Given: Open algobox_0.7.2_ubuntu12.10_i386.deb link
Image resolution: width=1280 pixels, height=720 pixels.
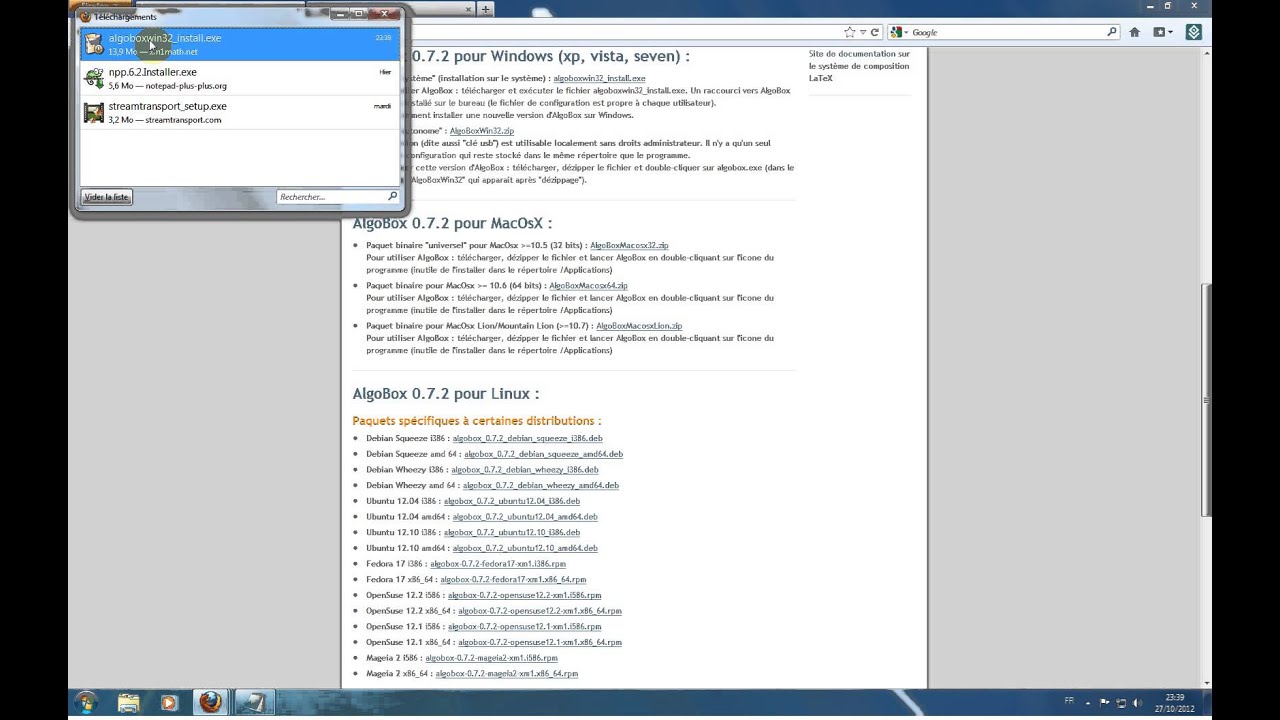Looking at the screenshot, I should [x=512, y=532].
